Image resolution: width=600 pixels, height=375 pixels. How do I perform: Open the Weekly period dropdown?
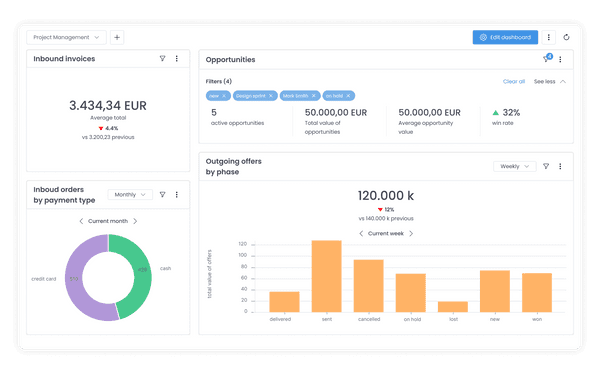pyautogui.click(x=515, y=166)
